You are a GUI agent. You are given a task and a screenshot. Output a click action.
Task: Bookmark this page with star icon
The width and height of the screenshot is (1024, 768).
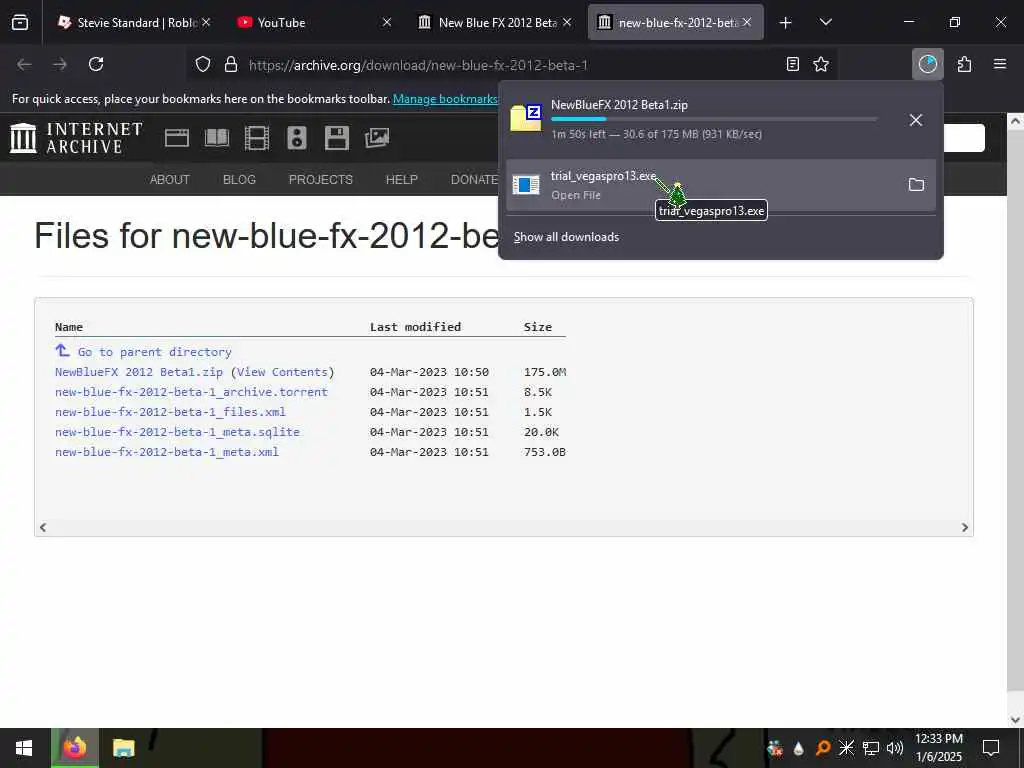pos(821,64)
